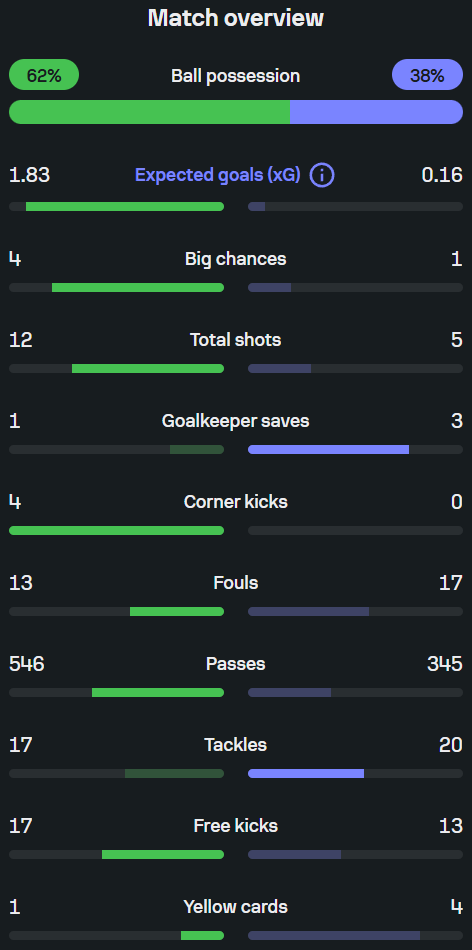472x950 pixels.
Task: Select the Total shots stat label
Action: [236, 340]
